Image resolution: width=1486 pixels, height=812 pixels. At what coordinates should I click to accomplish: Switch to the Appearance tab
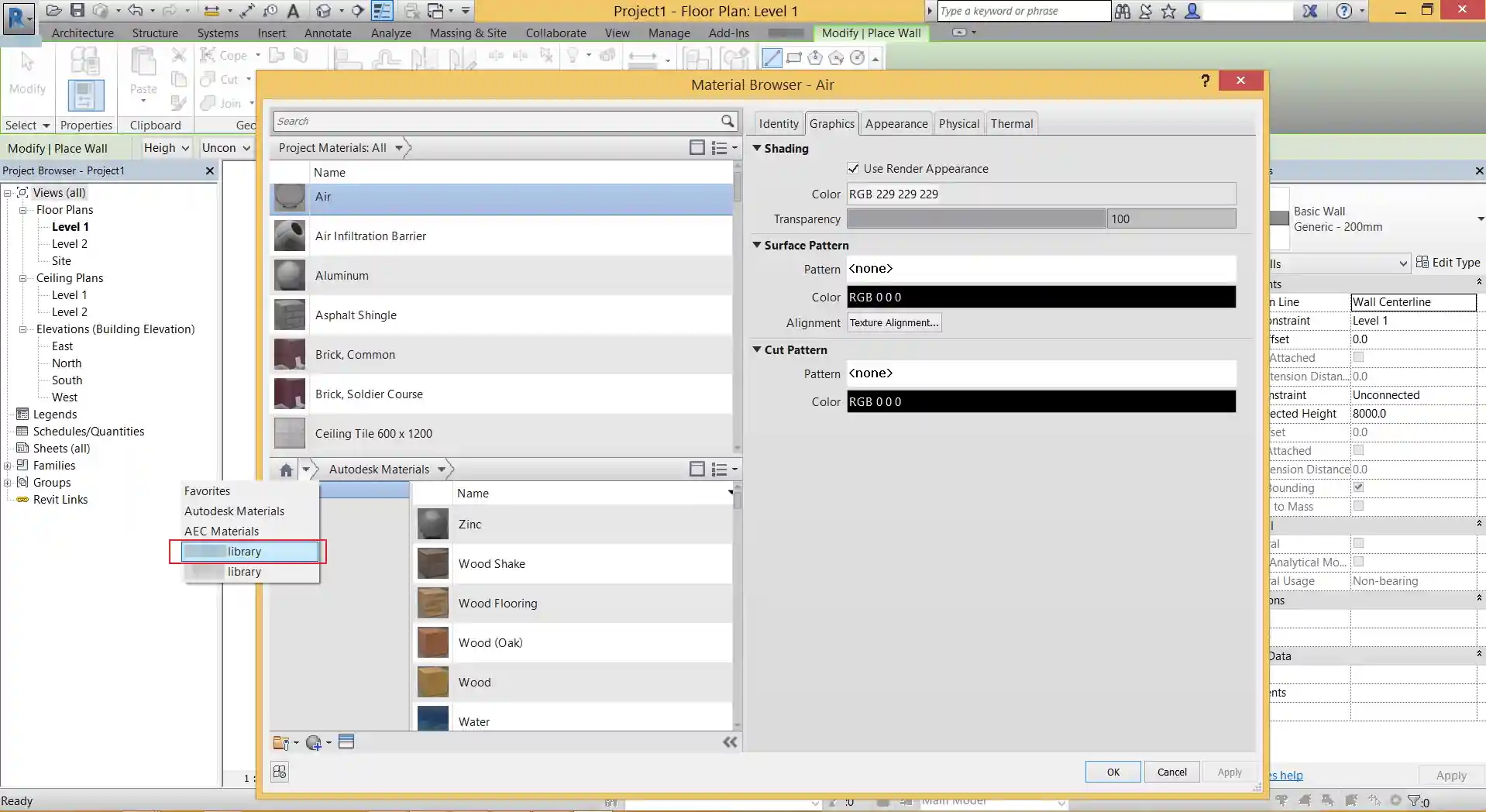coord(896,123)
